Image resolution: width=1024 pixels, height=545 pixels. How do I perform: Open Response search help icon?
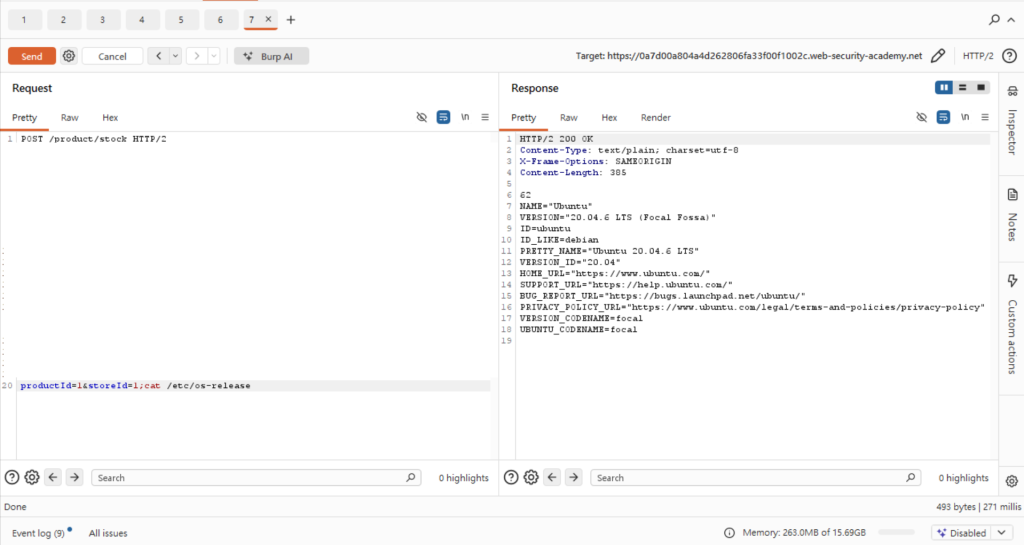tap(511, 478)
